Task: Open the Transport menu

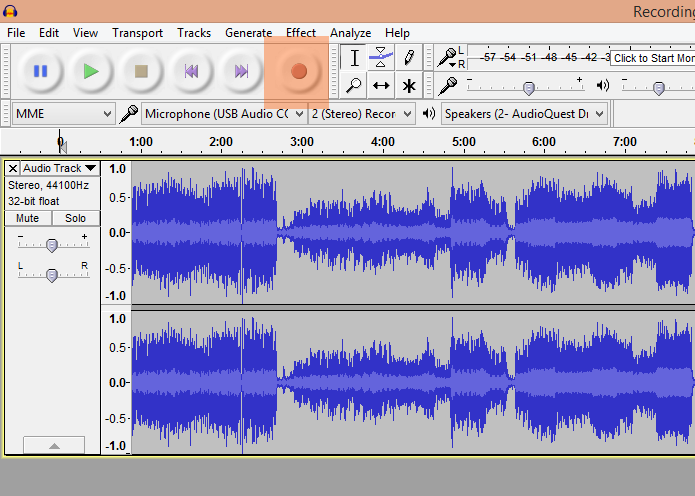Action: [137, 33]
